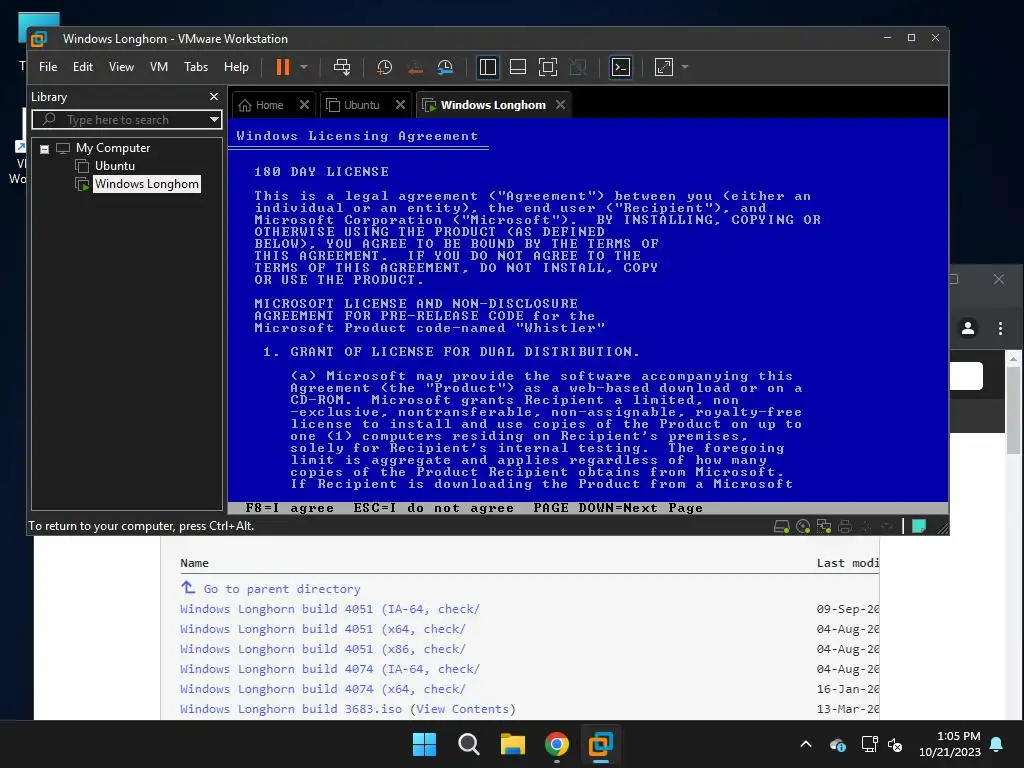This screenshot has height=768, width=1024.
Task: Collapse the My Computer tree node
Action: pos(44,149)
